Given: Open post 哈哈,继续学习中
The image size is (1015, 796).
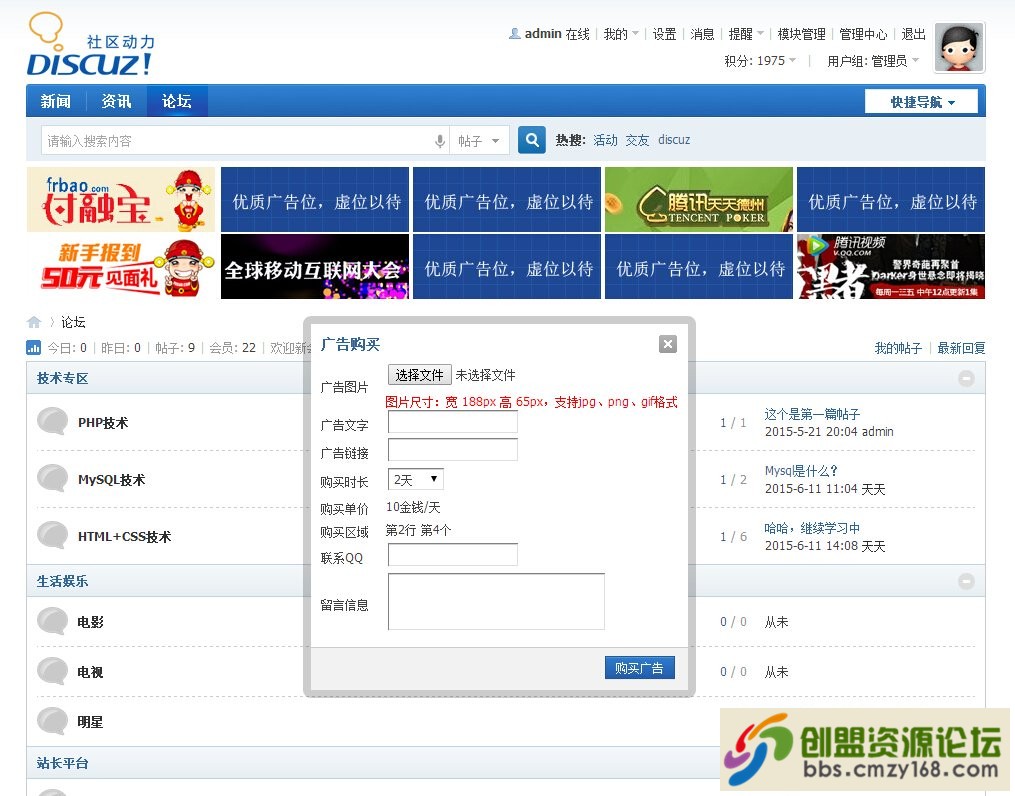Looking at the screenshot, I should pos(812,528).
